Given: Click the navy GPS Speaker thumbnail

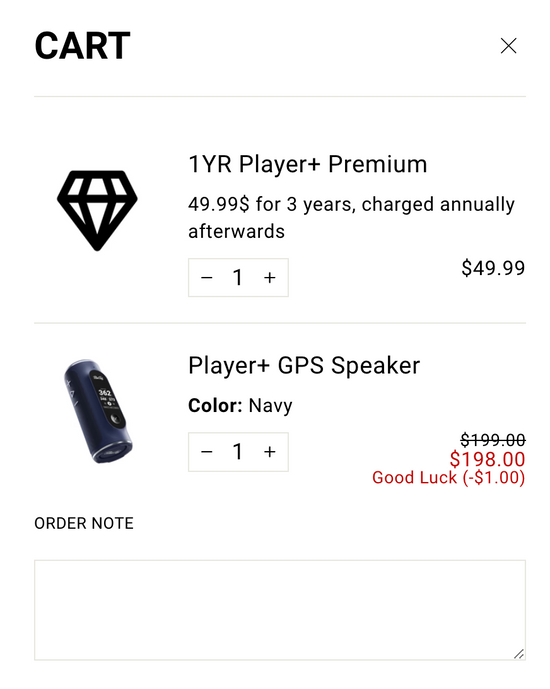Looking at the screenshot, I should (x=97, y=411).
